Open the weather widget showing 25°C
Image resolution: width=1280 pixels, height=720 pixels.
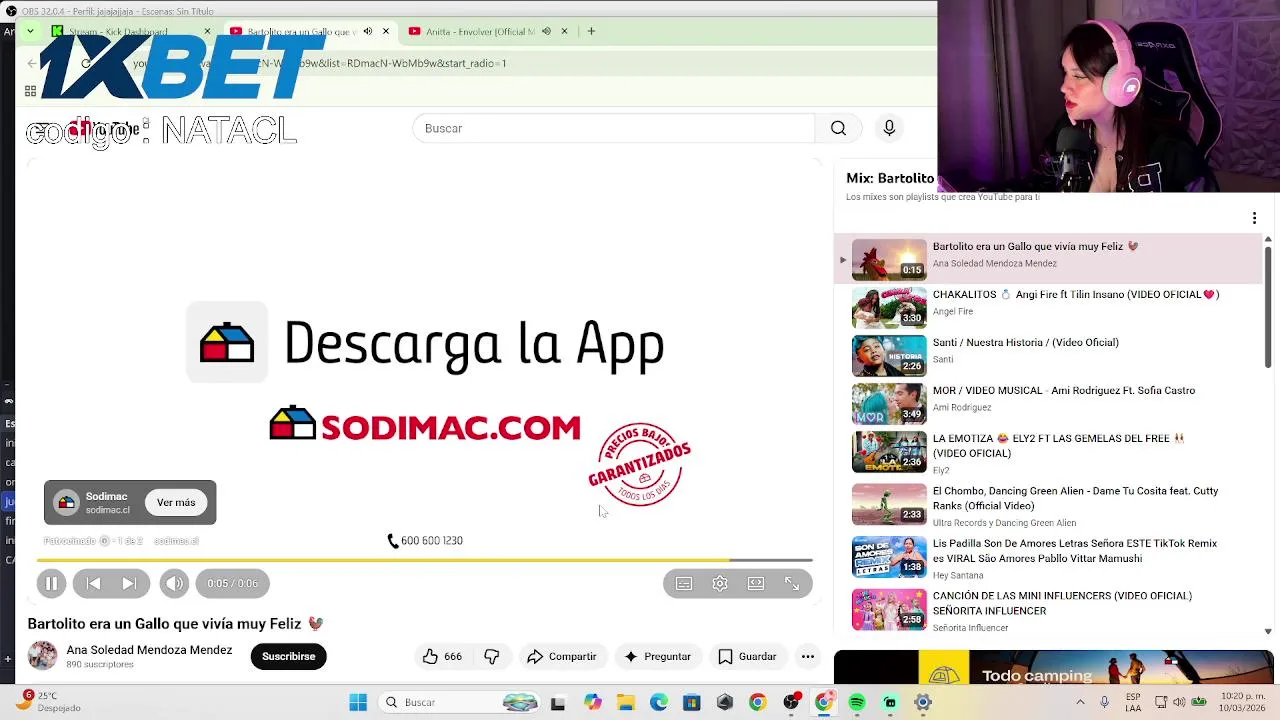tap(48, 702)
